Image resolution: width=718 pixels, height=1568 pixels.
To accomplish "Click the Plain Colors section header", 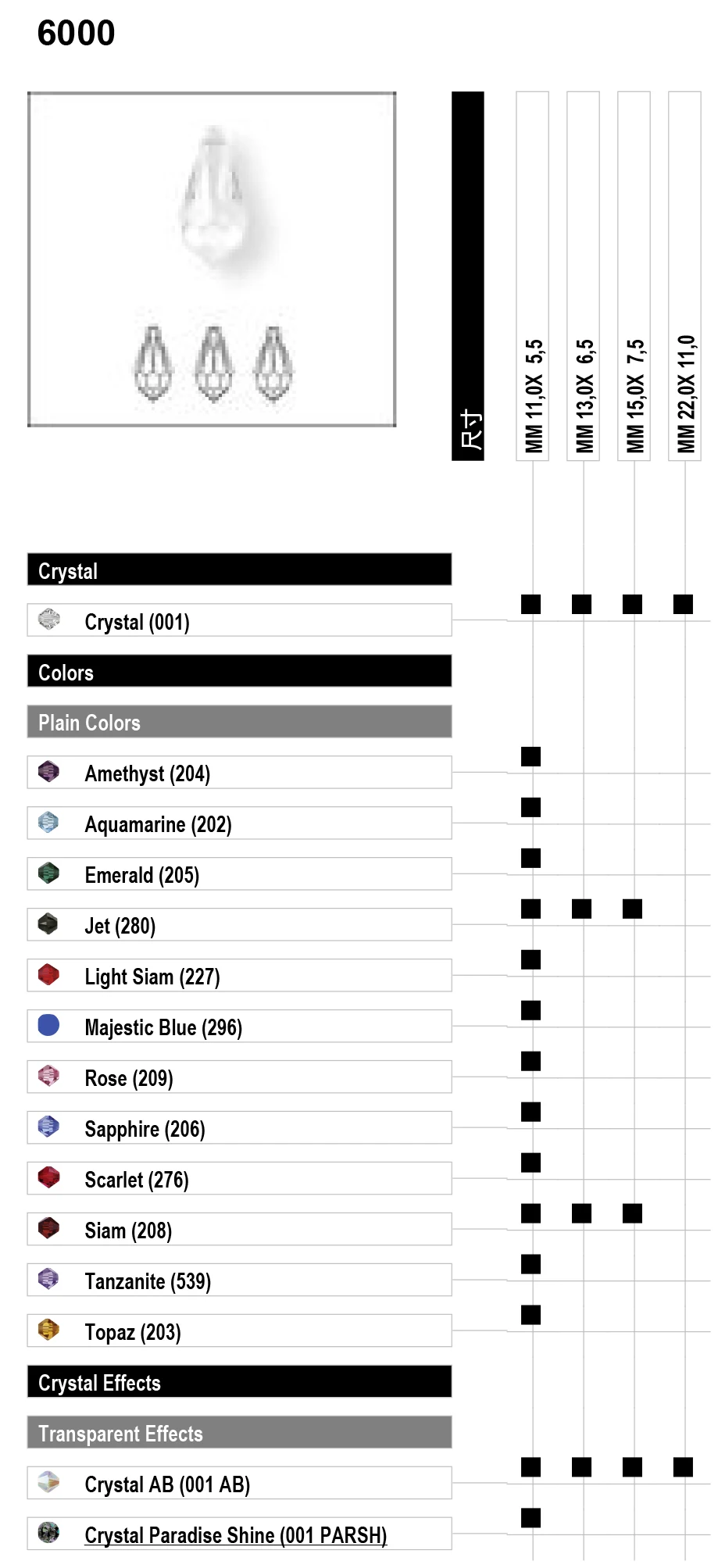I will [239, 723].
